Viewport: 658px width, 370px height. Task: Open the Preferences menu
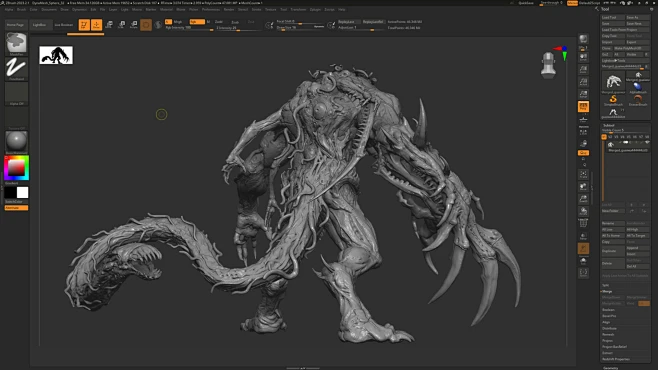pos(211,9)
